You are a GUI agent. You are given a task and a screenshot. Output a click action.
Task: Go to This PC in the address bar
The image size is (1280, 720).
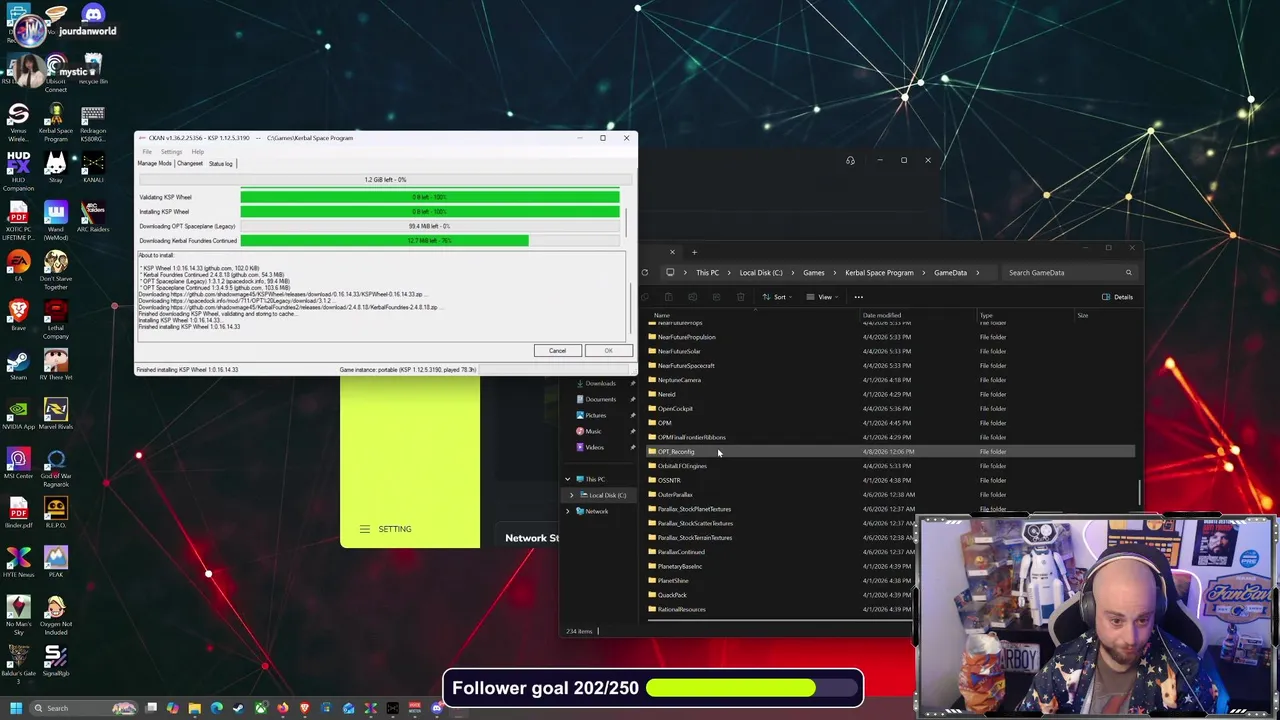click(x=707, y=272)
